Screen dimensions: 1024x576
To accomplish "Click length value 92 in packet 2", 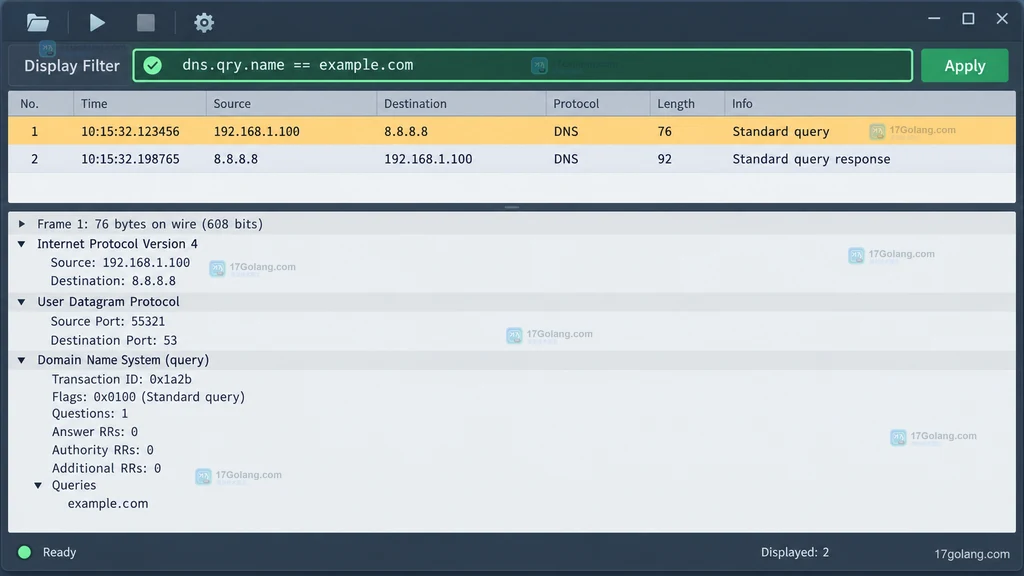I will click(x=664, y=159).
